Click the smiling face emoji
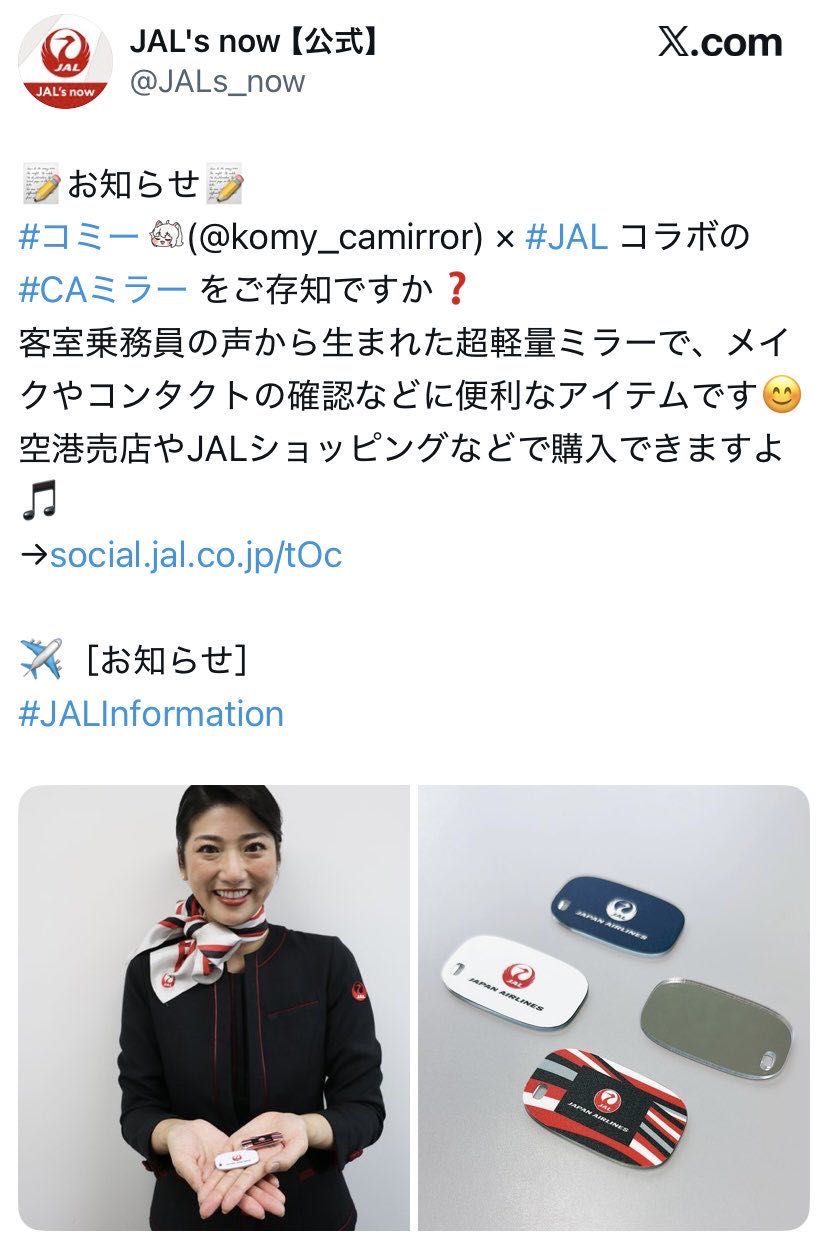This screenshot has width=828, height=1253. [x=781, y=397]
